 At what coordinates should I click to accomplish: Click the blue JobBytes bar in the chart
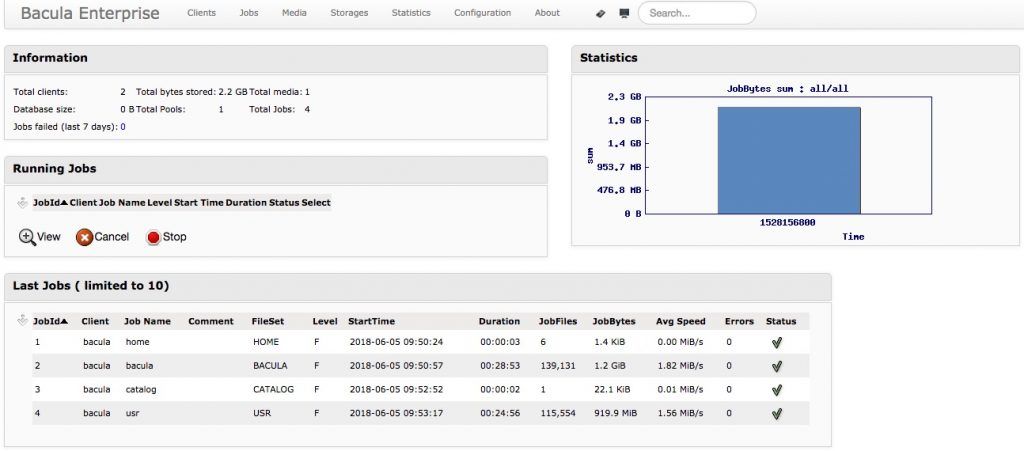(x=789, y=161)
